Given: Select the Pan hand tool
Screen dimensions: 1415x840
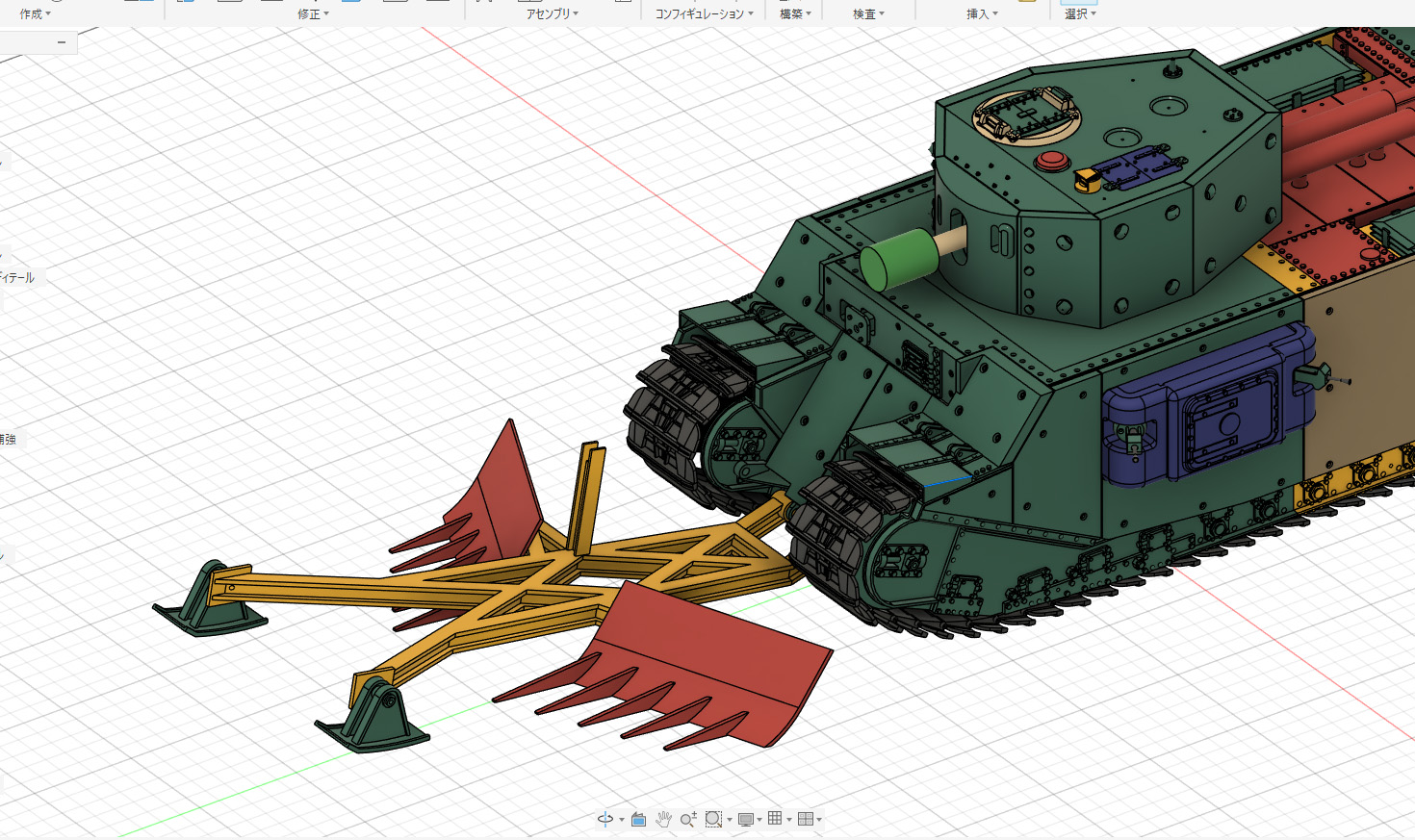Looking at the screenshot, I should click(663, 819).
